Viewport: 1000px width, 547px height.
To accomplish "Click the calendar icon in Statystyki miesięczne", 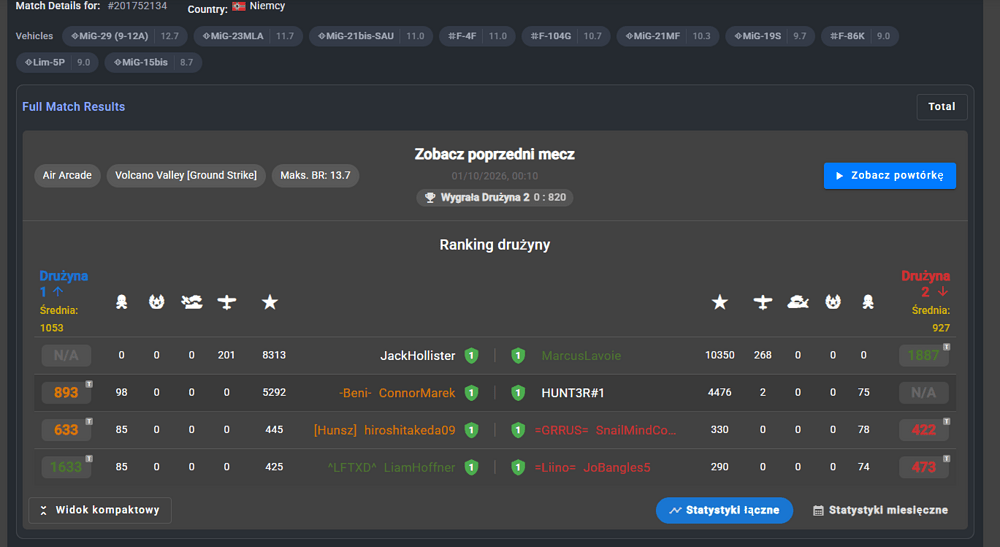I will (x=818, y=511).
